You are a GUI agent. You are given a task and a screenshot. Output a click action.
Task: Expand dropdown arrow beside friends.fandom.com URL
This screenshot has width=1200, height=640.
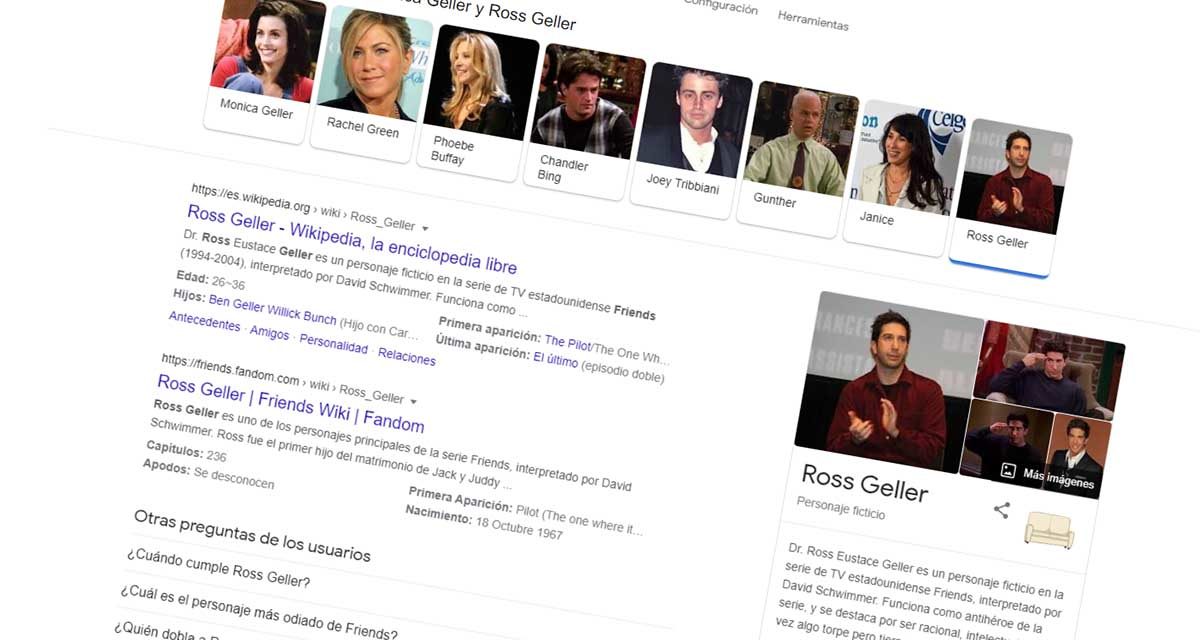point(413,400)
